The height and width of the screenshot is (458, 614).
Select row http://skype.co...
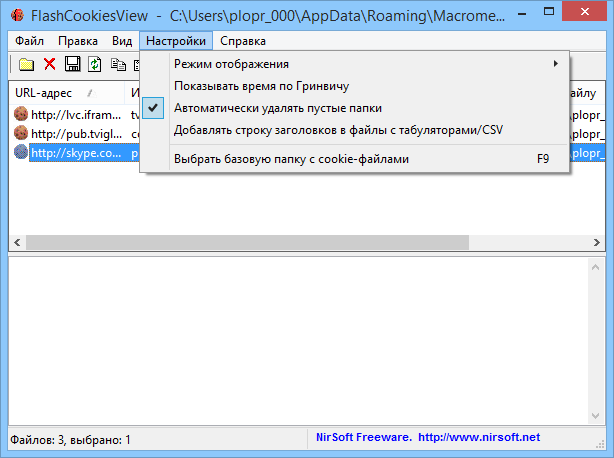pyautogui.click(x=76, y=153)
